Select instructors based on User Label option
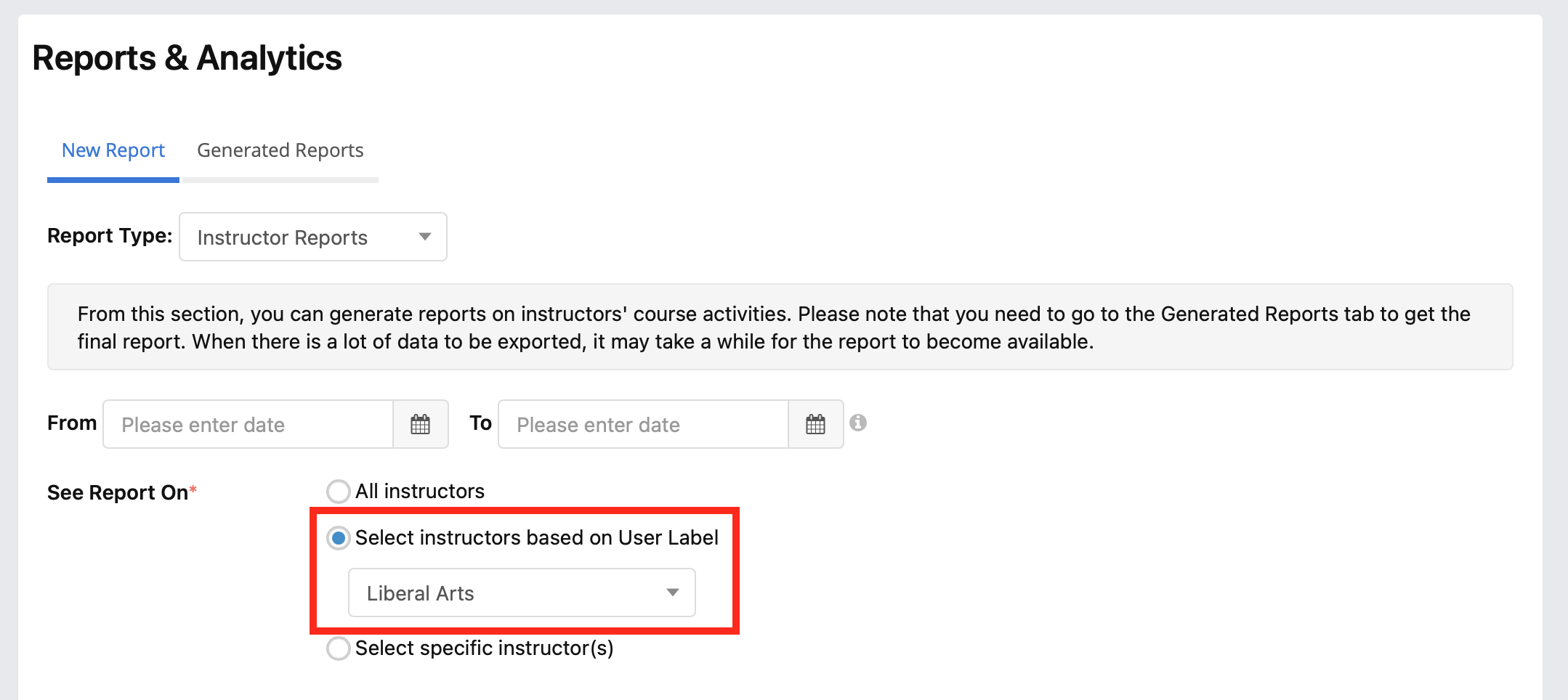Screen dimensions: 1568x700 tap(339, 538)
